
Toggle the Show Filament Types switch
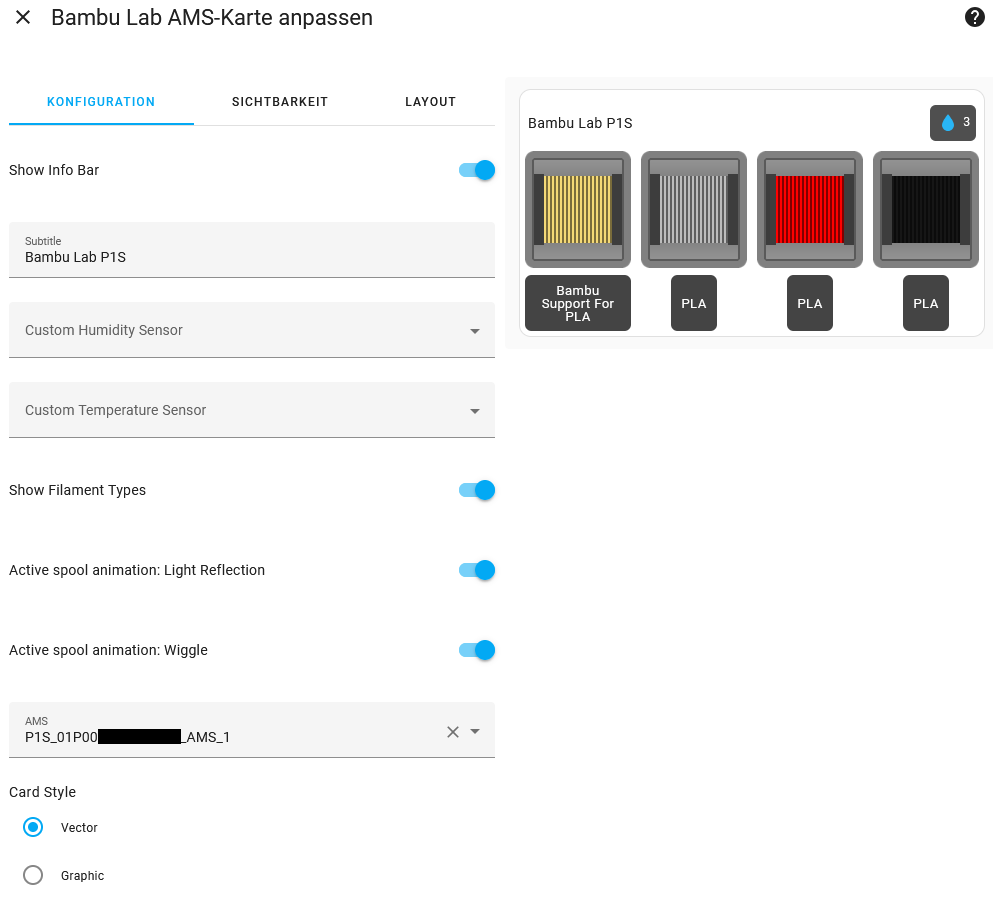click(477, 490)
